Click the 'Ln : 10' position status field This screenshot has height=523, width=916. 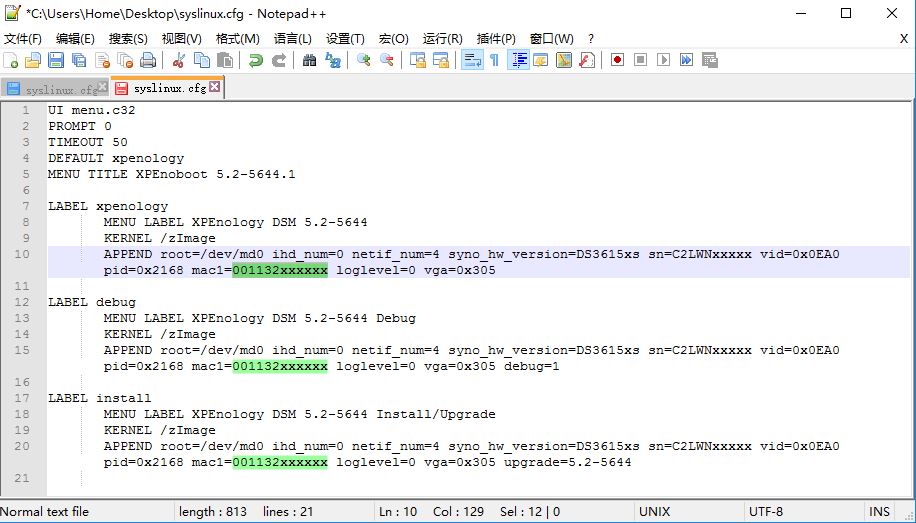click(398, 512)
